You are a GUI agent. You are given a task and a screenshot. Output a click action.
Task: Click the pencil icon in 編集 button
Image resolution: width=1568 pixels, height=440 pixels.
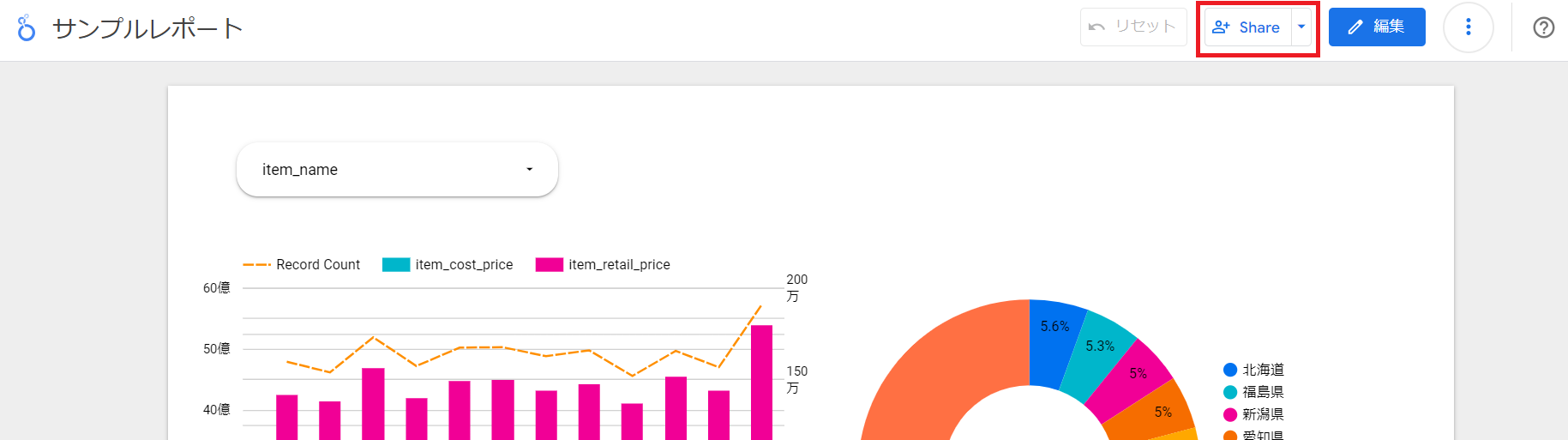click(1355, 27)
